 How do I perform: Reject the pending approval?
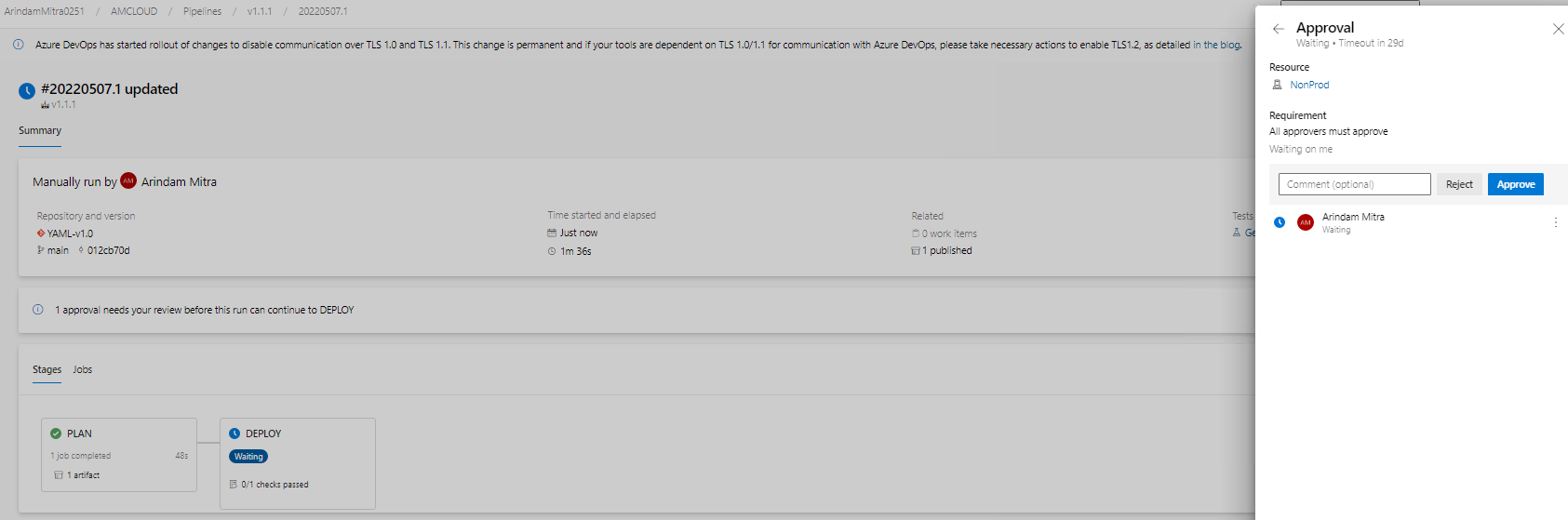pyautogui.click(x=1459, y=184)
